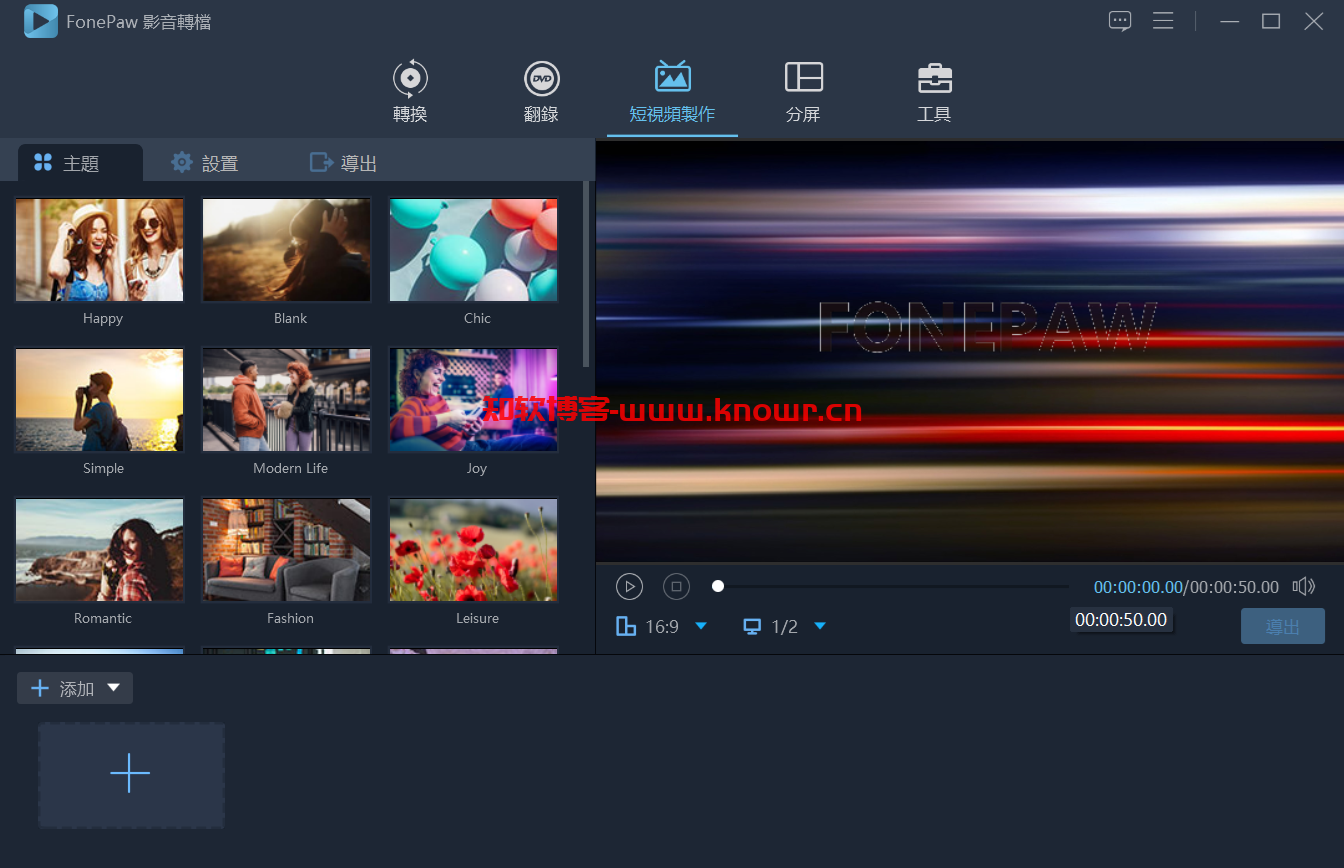Screen dimensions: 1344x868
Task: Choose the Fashion theme thumbnail
Action: 286,550
